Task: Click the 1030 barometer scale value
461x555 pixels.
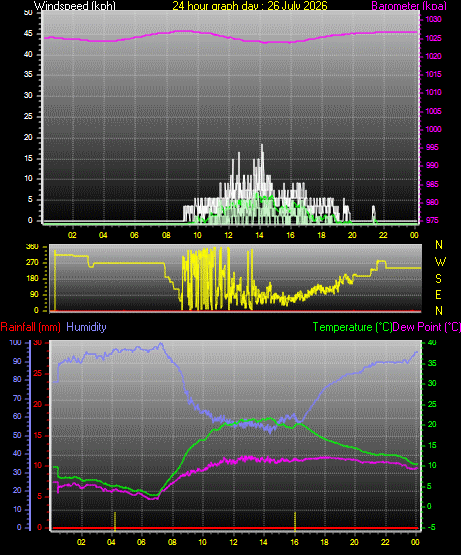Action: 433,19
